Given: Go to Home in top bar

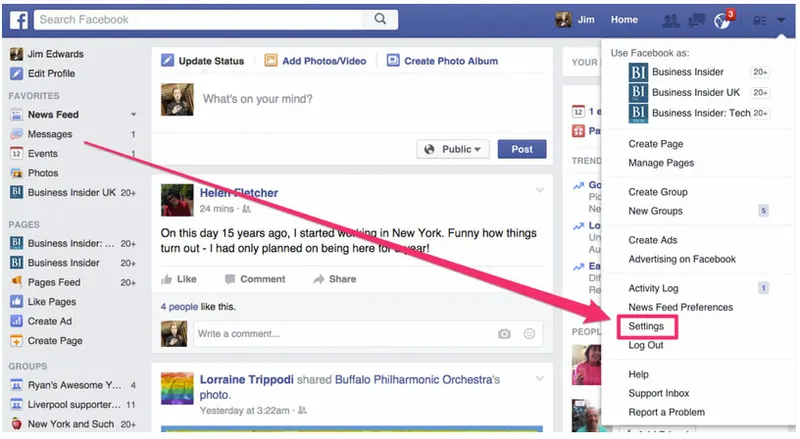Looking at the screenshot, I should pos(624,19).
